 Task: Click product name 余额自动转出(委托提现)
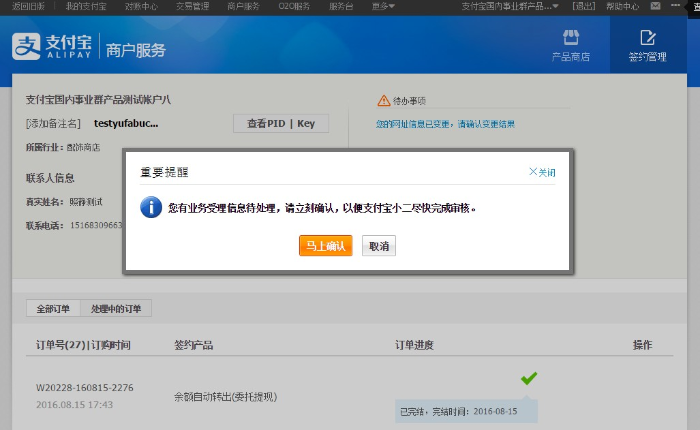click(225, 397)
